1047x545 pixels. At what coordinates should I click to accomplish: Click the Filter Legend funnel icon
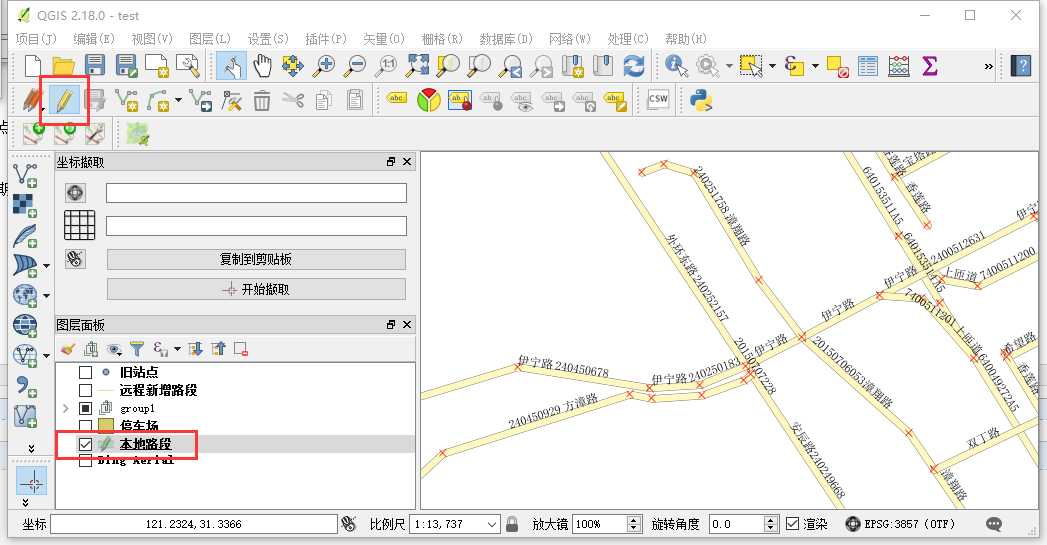[137, 349]
